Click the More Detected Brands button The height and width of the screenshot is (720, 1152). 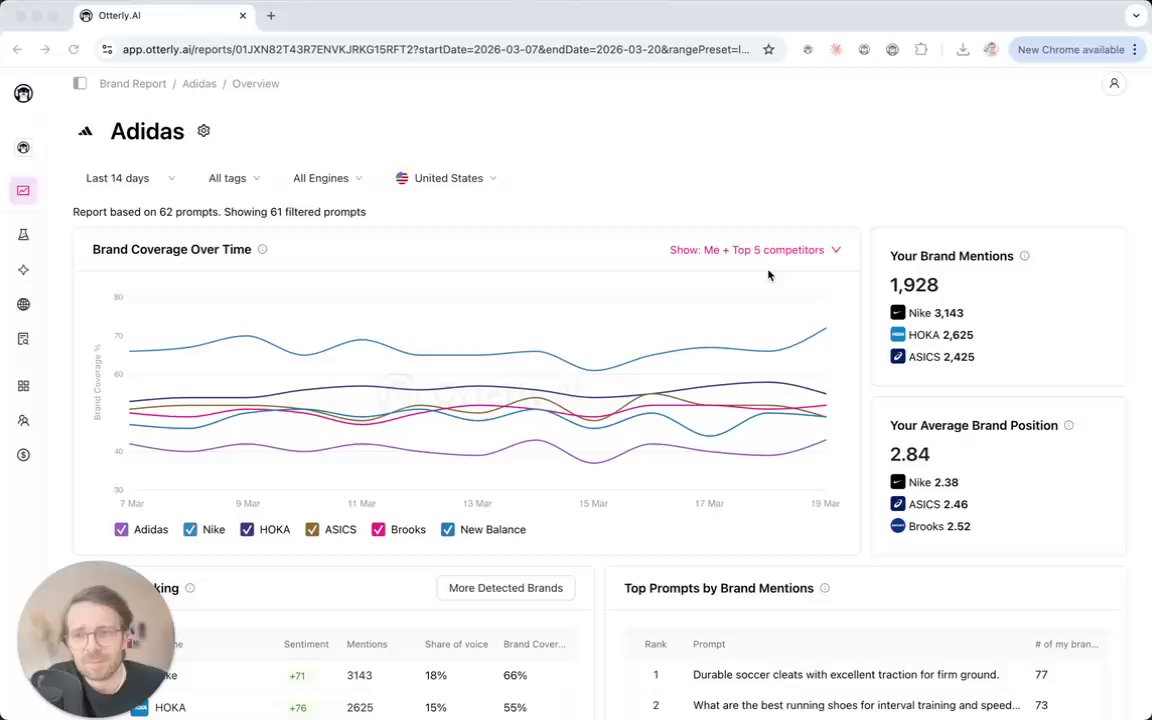click(505, 588)
